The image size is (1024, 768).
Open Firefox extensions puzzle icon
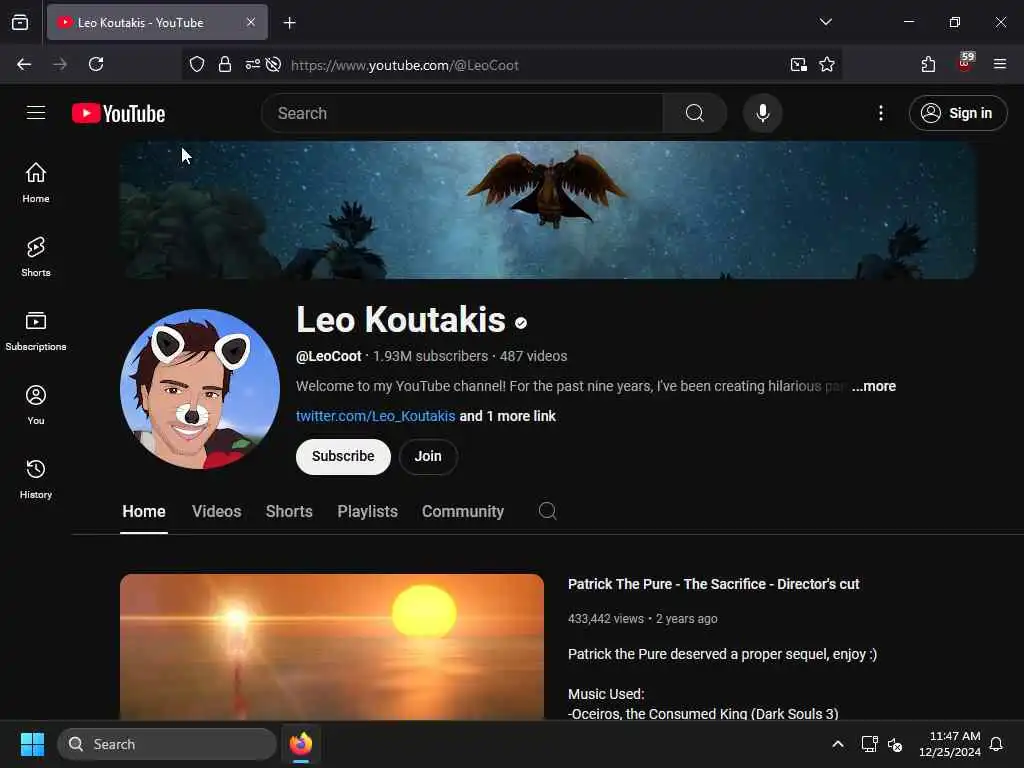pyautogui.click(x=928, y=64)
